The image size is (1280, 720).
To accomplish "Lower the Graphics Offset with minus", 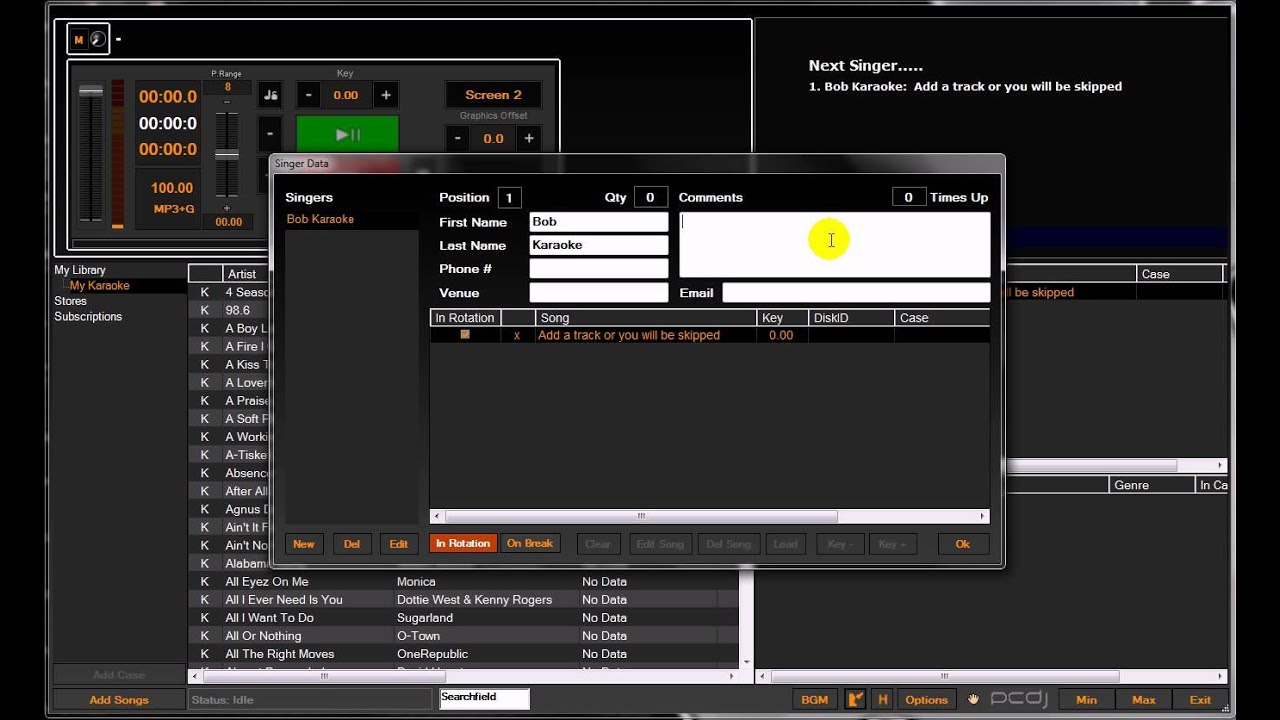I will (x=458, y=138).
